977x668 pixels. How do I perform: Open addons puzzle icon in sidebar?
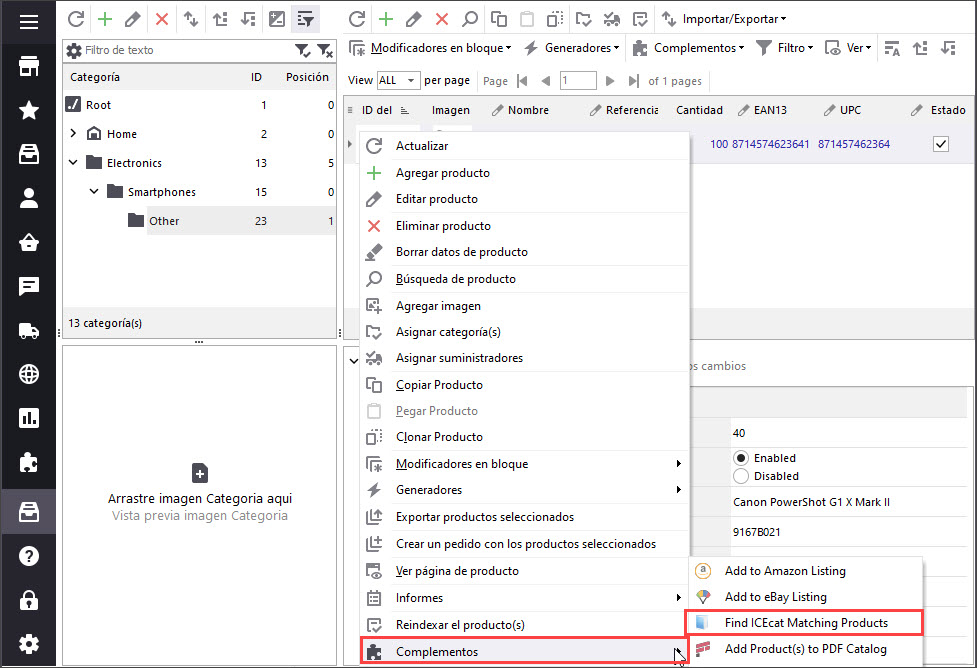pos(29,462)
